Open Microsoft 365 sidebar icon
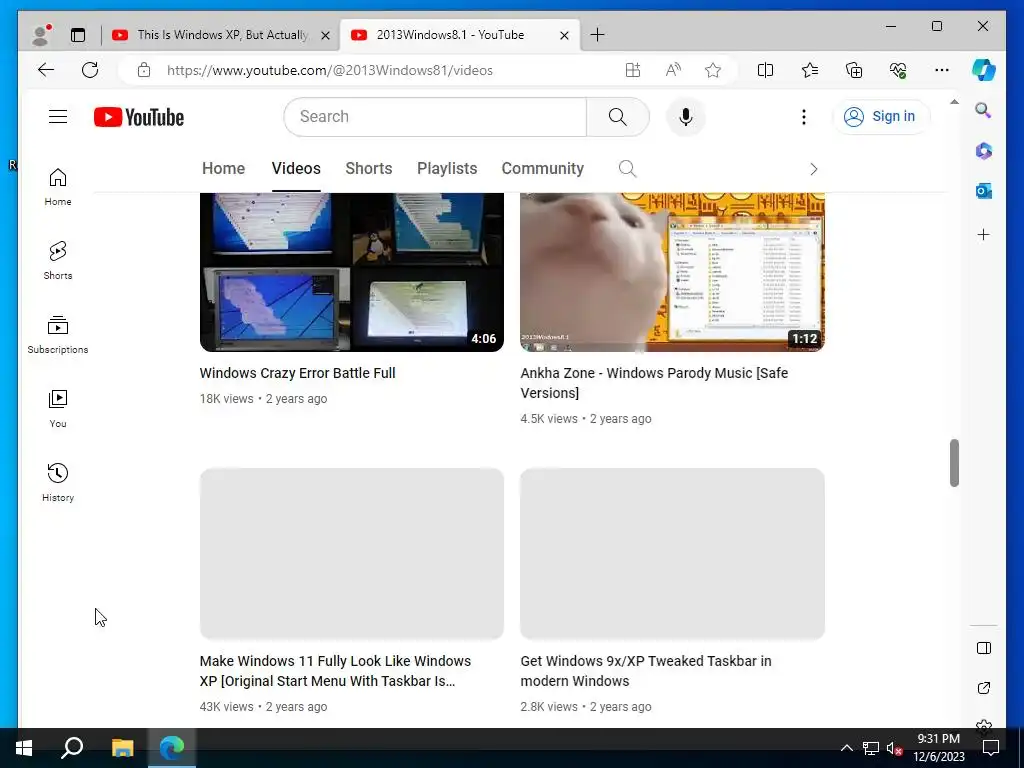1024x768 pixels. click(x=984, y=151)
